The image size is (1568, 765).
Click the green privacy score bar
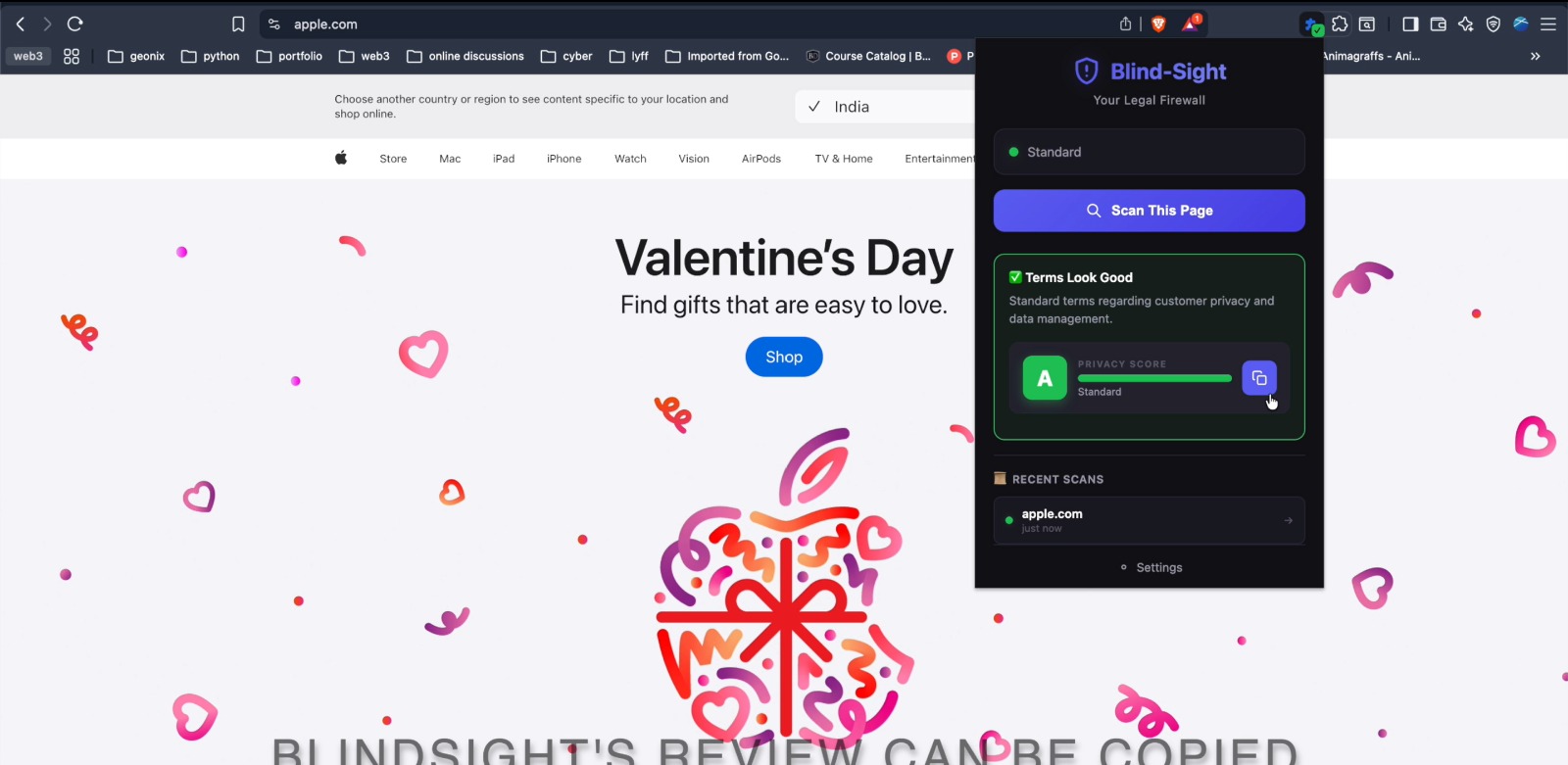click(1154, 378)
